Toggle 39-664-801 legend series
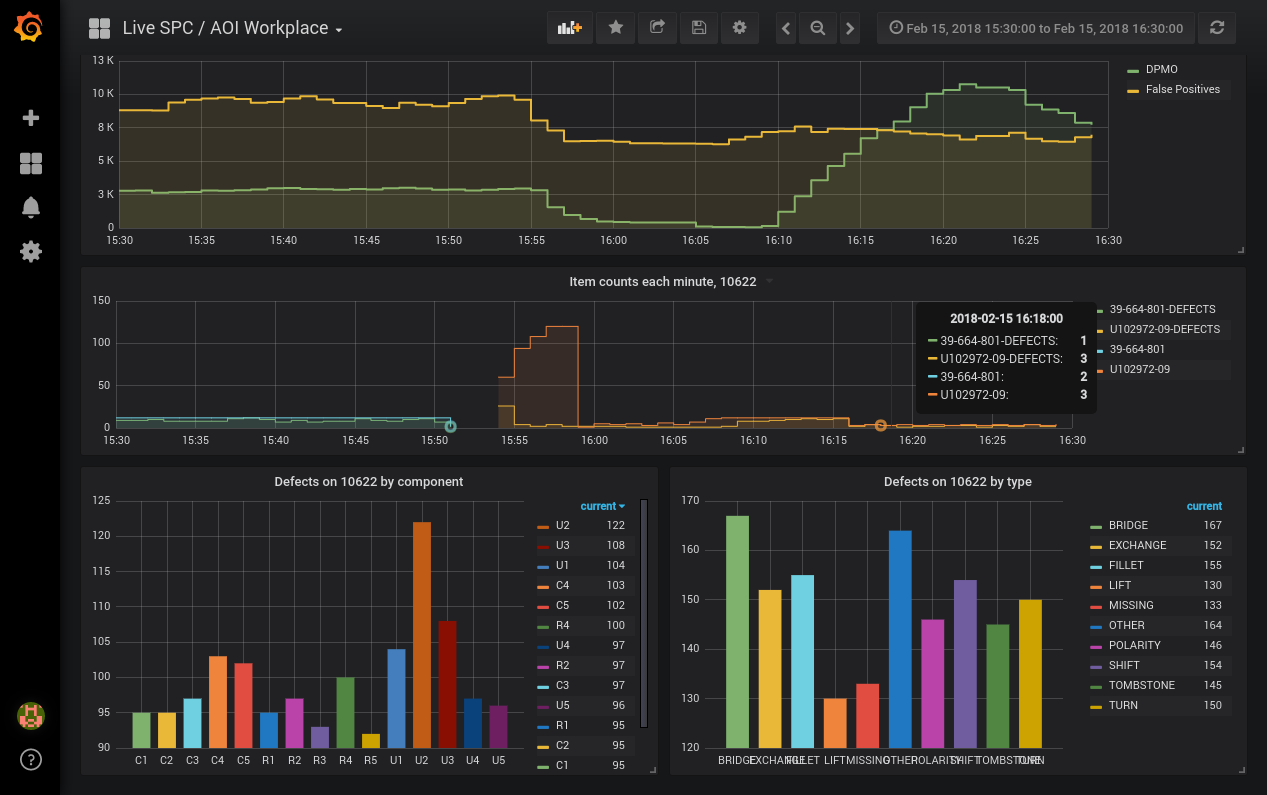1267x795 pixels. (x=1137, y=349)
